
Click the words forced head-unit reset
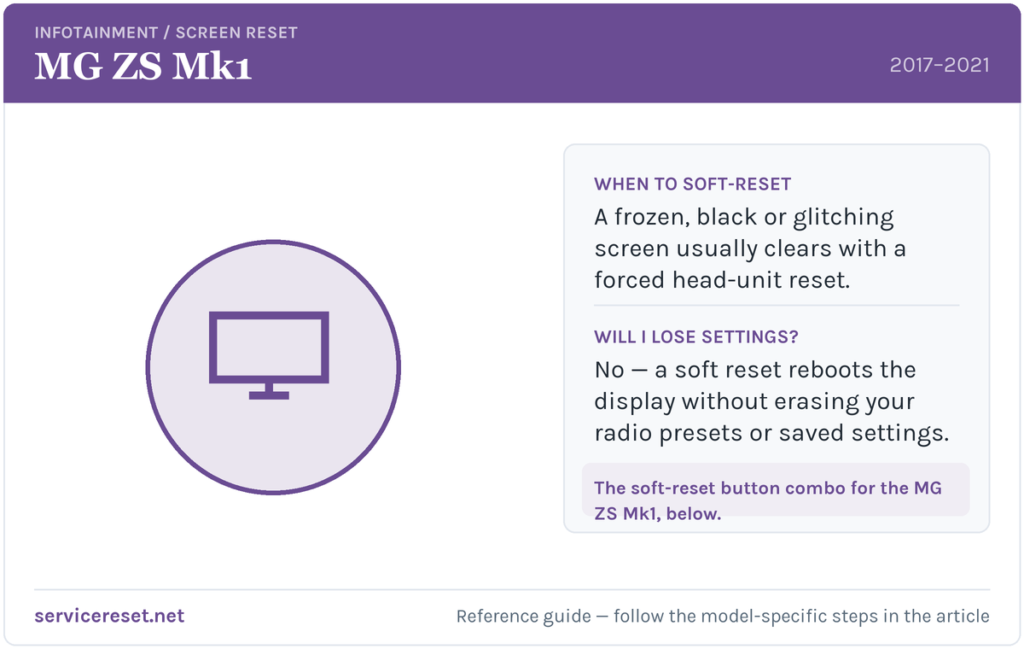coord(722,280)
